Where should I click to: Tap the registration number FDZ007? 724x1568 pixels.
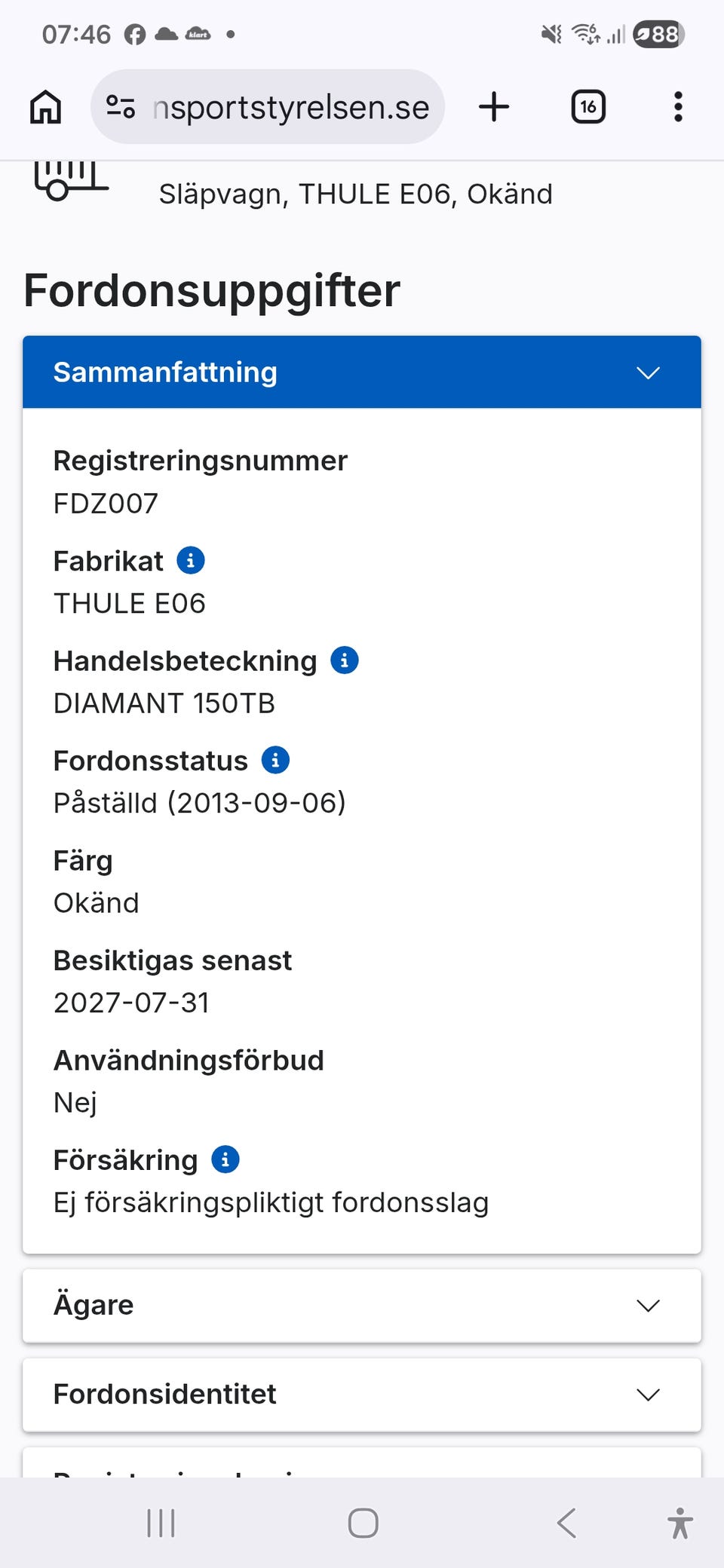pyautogui.click(x=106, y=504)
